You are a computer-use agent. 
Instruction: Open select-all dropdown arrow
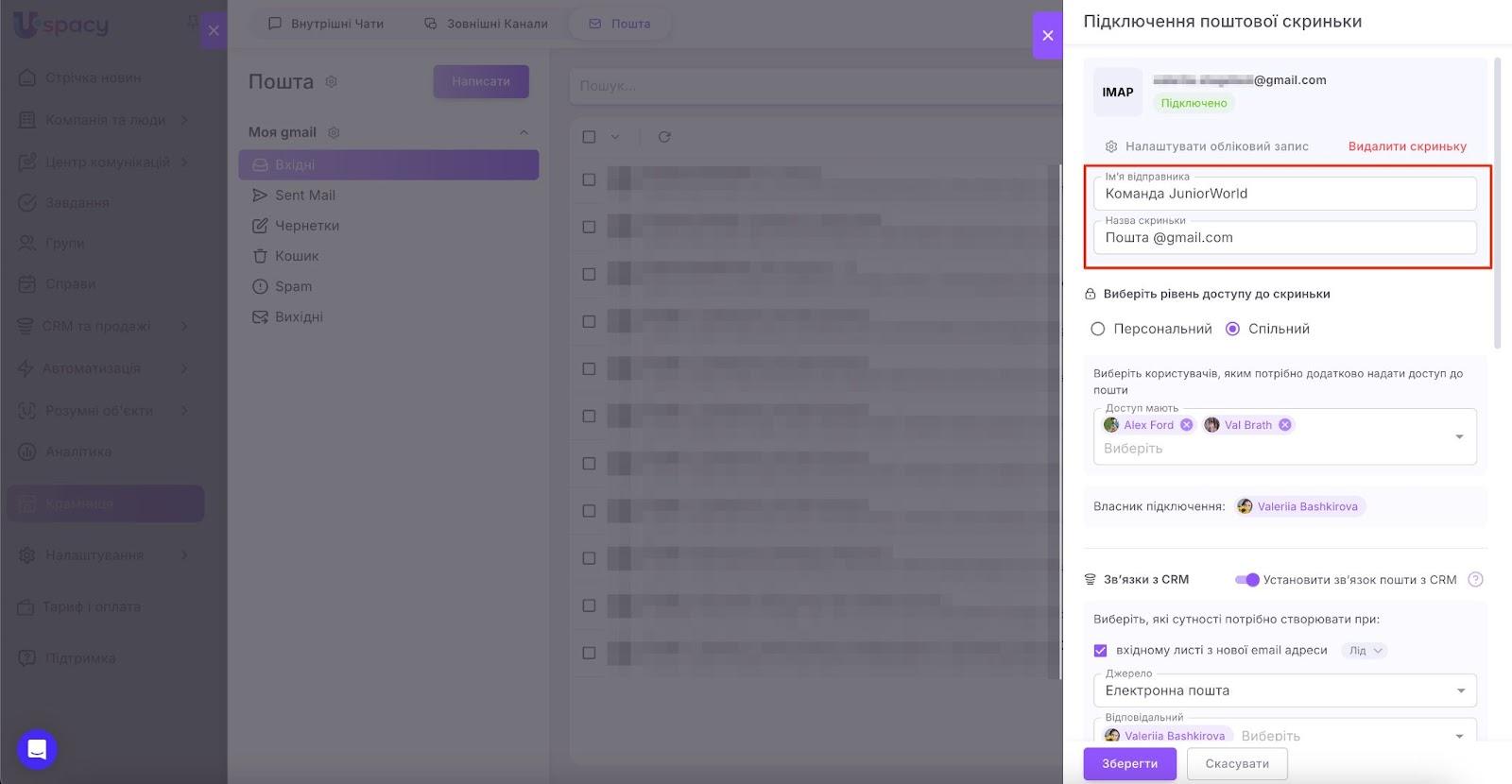[615, 137]
